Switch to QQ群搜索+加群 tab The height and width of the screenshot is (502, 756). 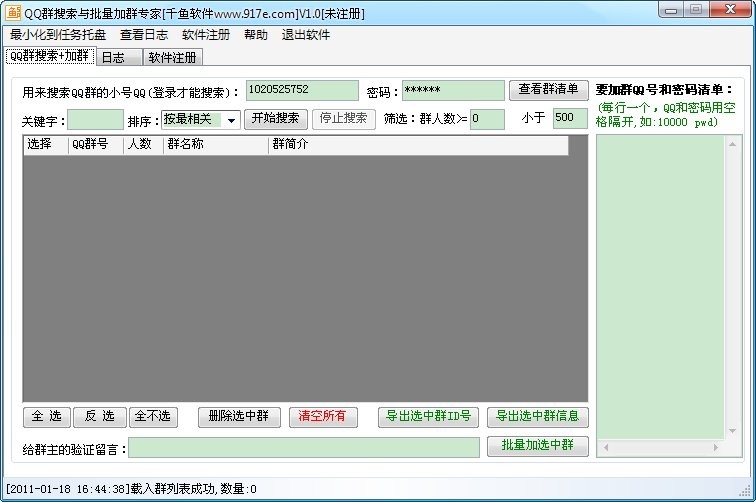[x=50, y=56]
